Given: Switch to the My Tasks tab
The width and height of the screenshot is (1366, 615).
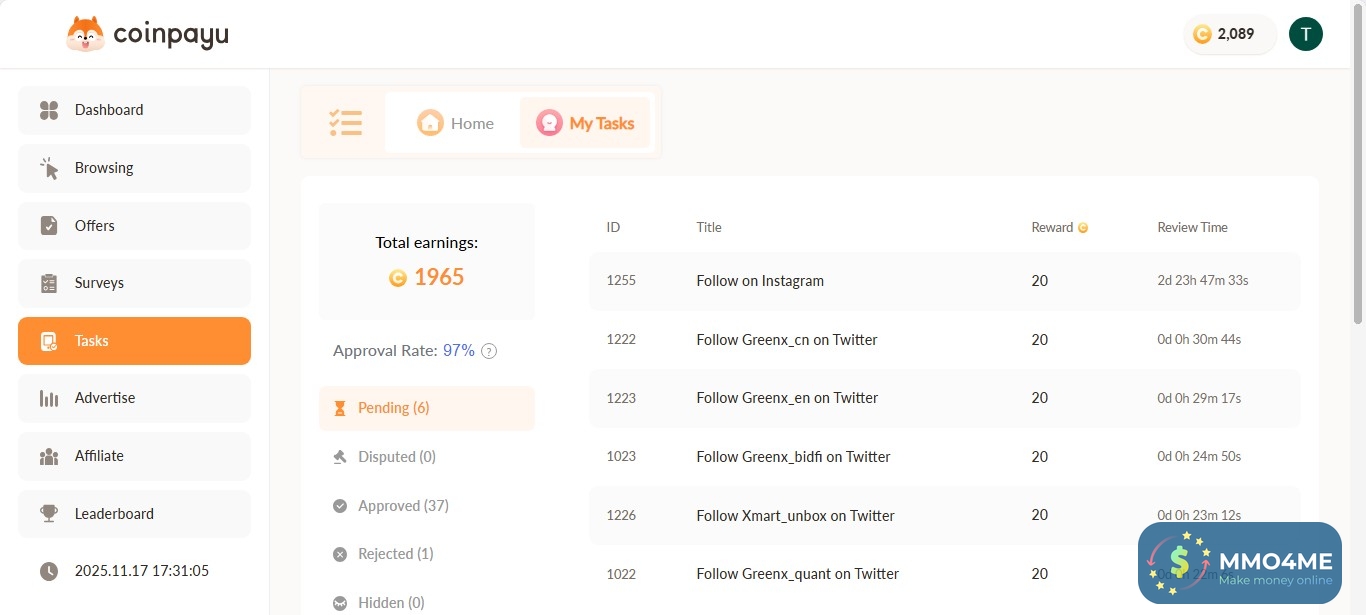Looking at the screenshot, I should [x=585, y=122].
